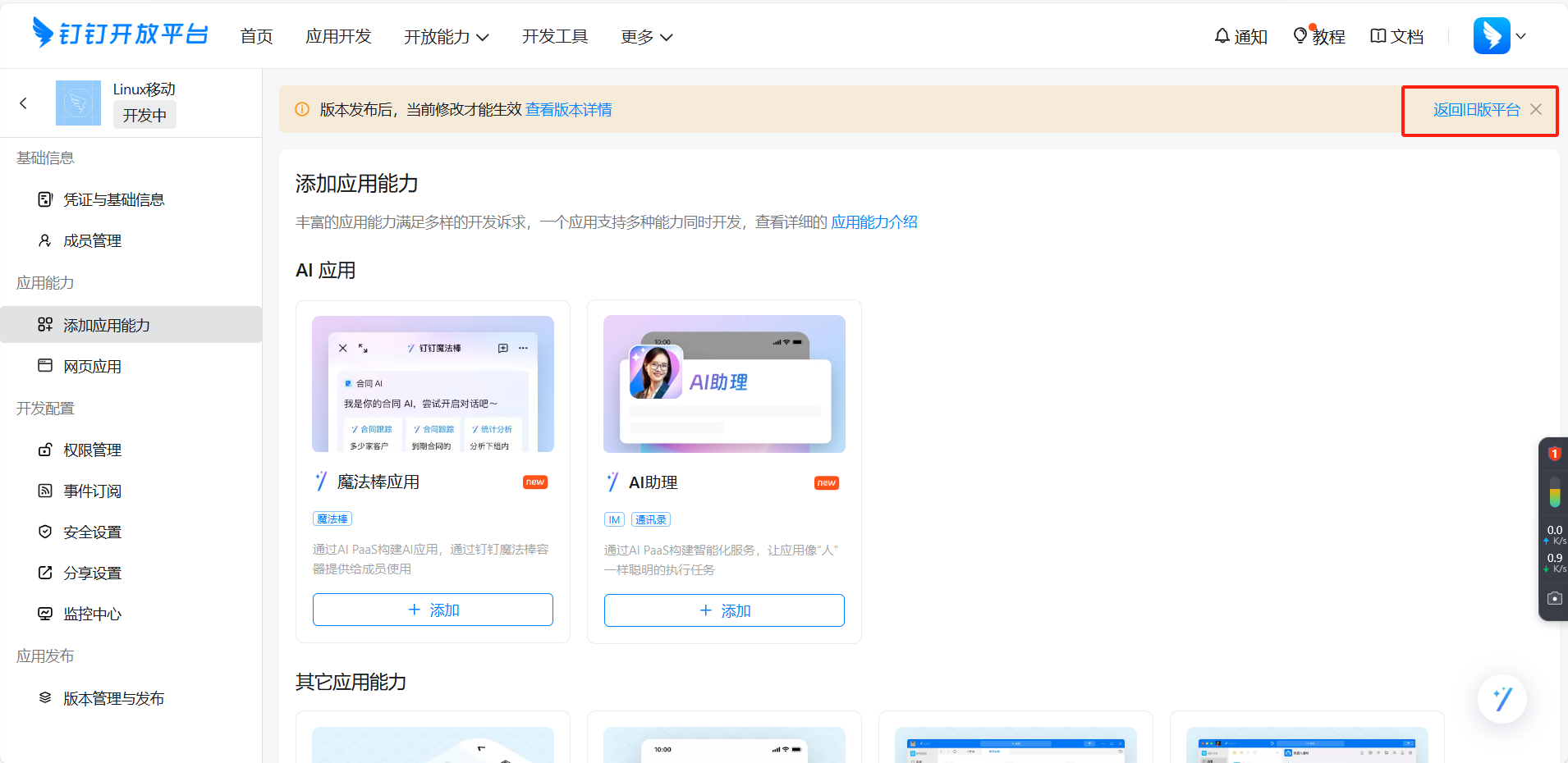This screenshot has width=1568, height=763.
Task: Click the AI助理 preview image
Action: tap(724, 384)
